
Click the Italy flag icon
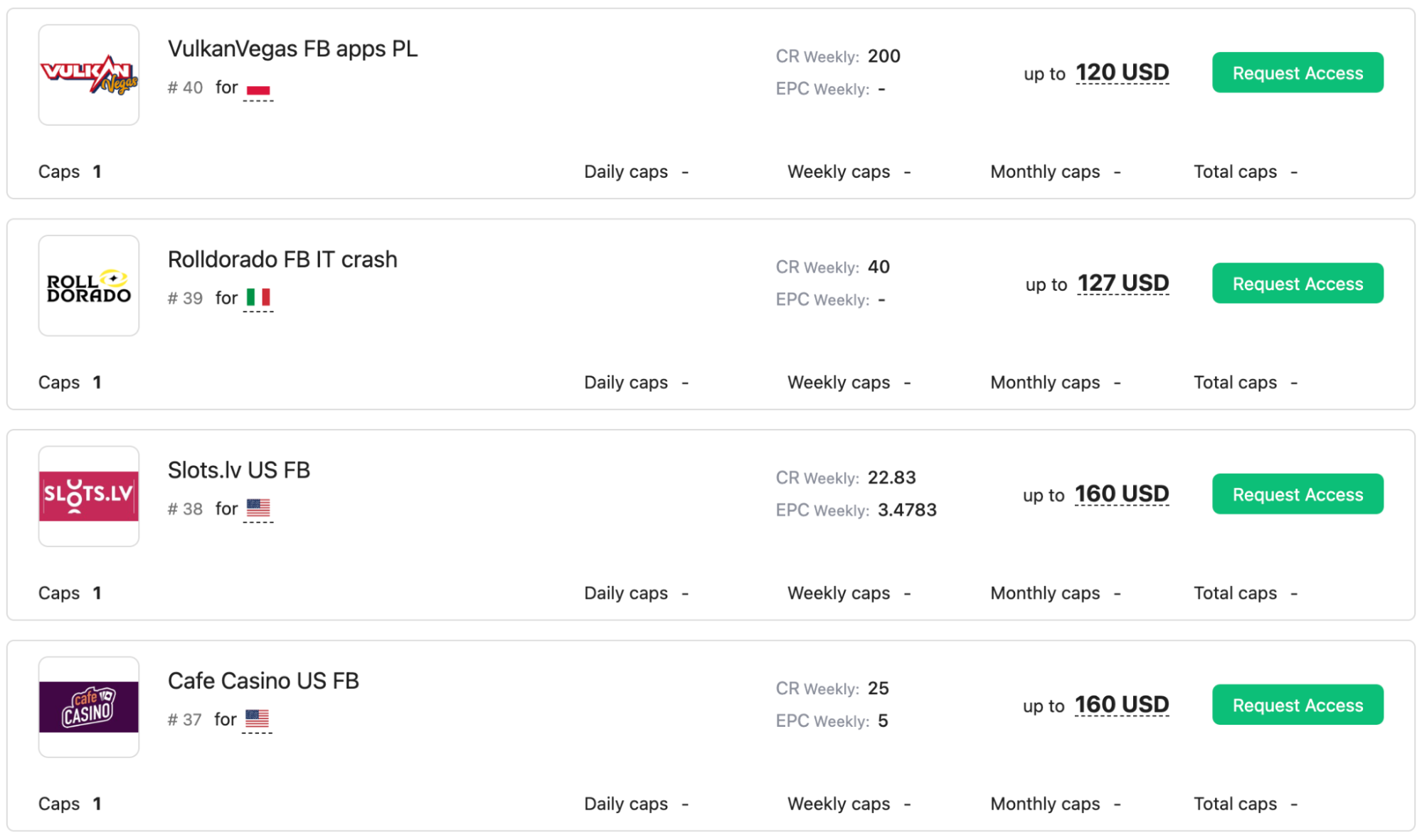coord(258,297)
